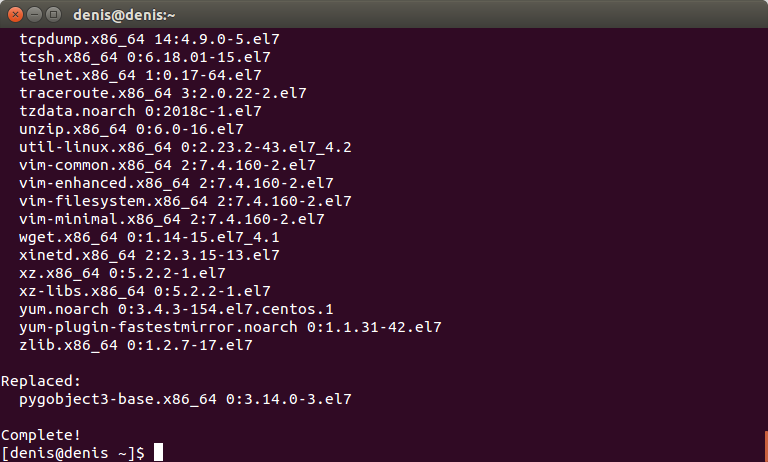This screenshot has height=462, width=768.
Task: Click the zlib.x86_64 package entry
Action: (136, 345)
